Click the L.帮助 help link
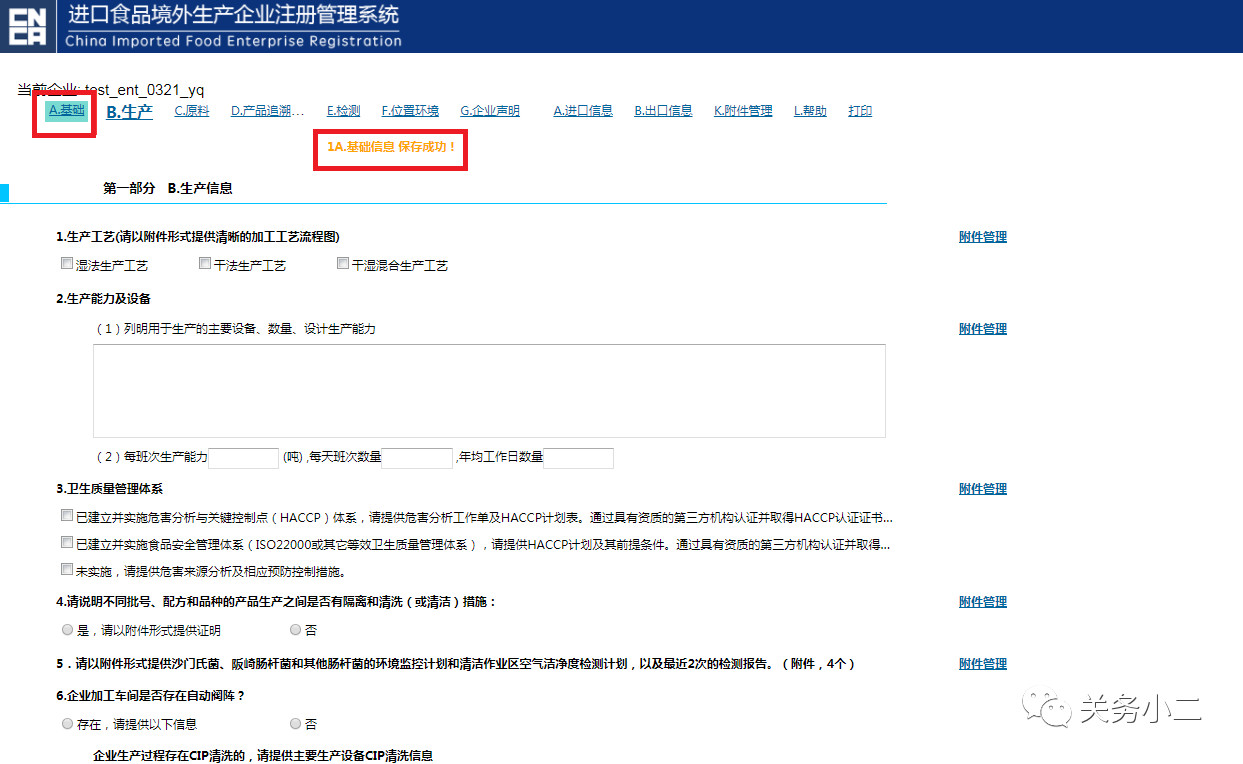The width and height of the screenshot is (1243, 764). pyautogui.click(x=810, y=111)
